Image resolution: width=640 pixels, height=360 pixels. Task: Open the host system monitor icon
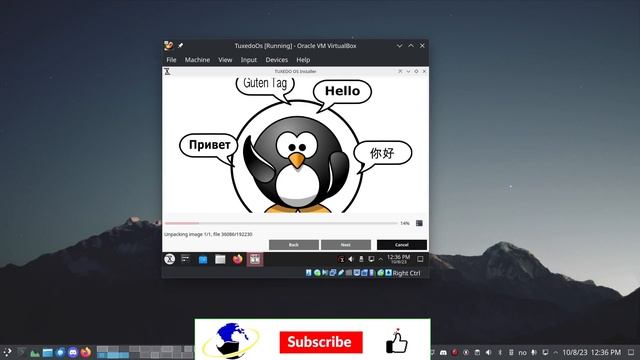(35, 353)
